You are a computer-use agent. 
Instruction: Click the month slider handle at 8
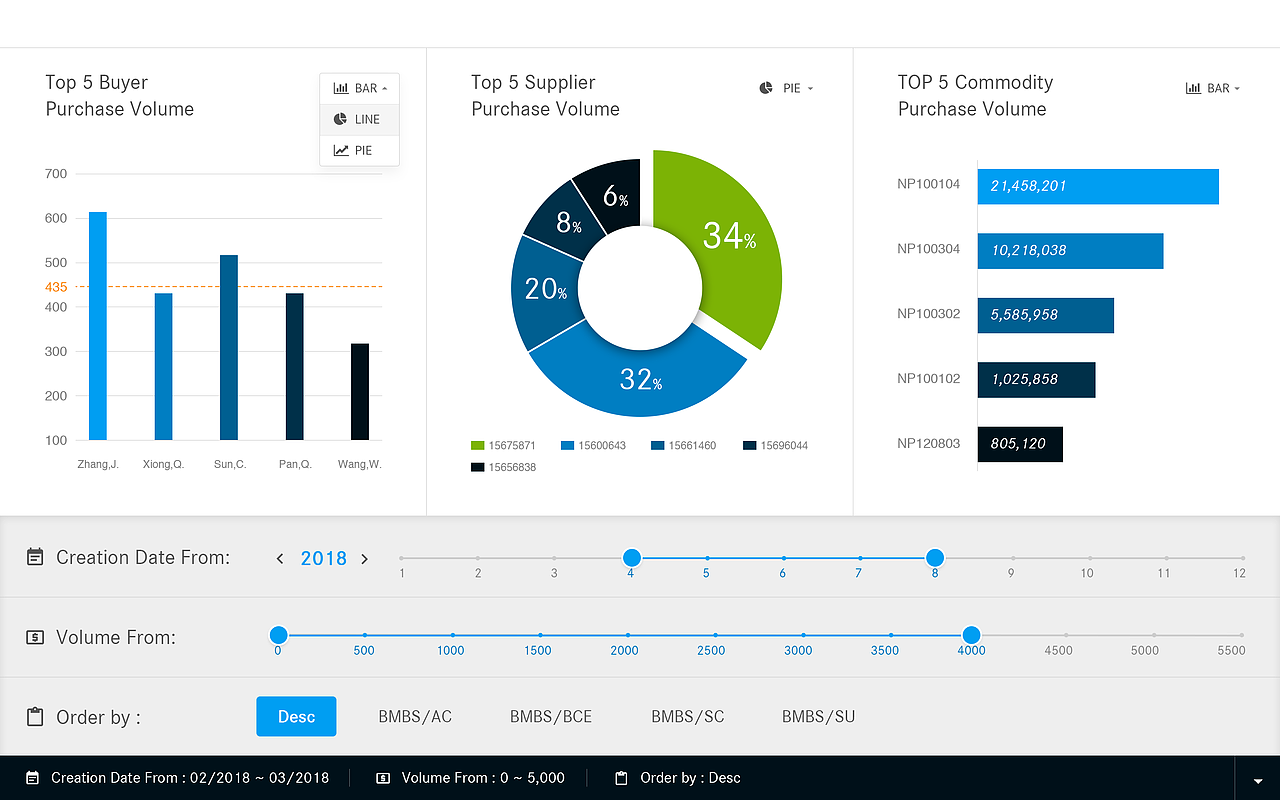pyautogui.click(x=935, y=557)
